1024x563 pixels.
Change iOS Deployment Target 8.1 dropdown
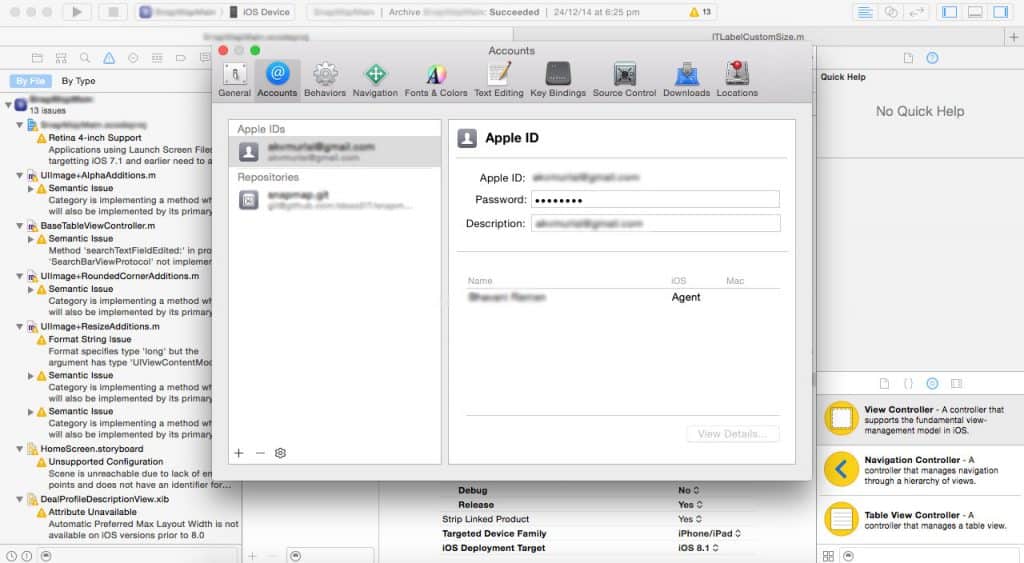click(x=698, y=548)
